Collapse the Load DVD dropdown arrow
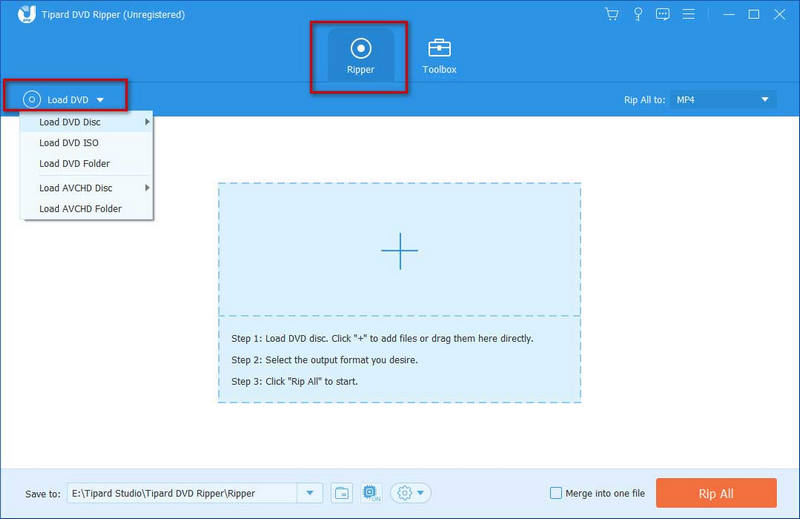Screen dimensions: 800x519 click(x=101, y=100)
